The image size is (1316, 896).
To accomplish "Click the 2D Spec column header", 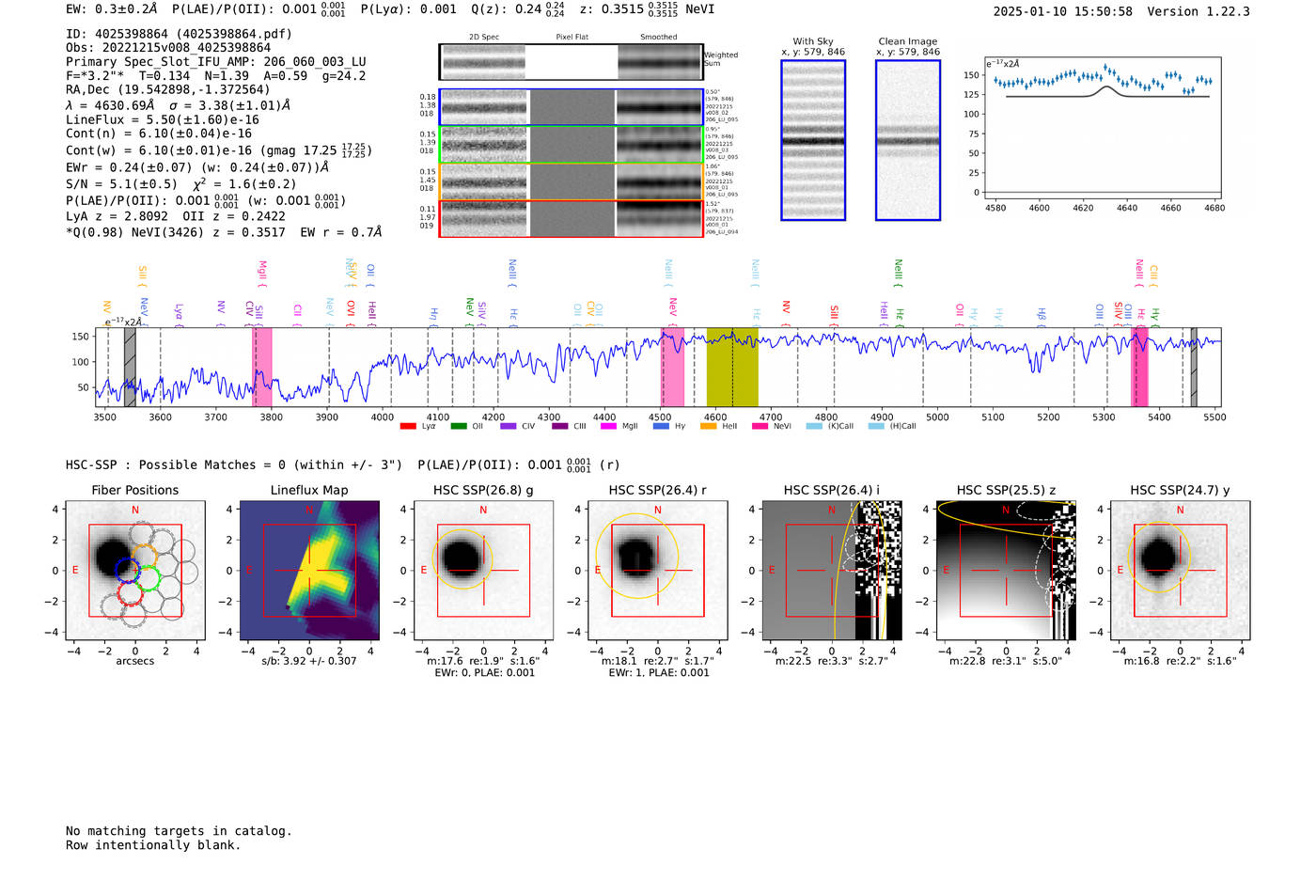I will pyautogui.click(x=484, y=38).
